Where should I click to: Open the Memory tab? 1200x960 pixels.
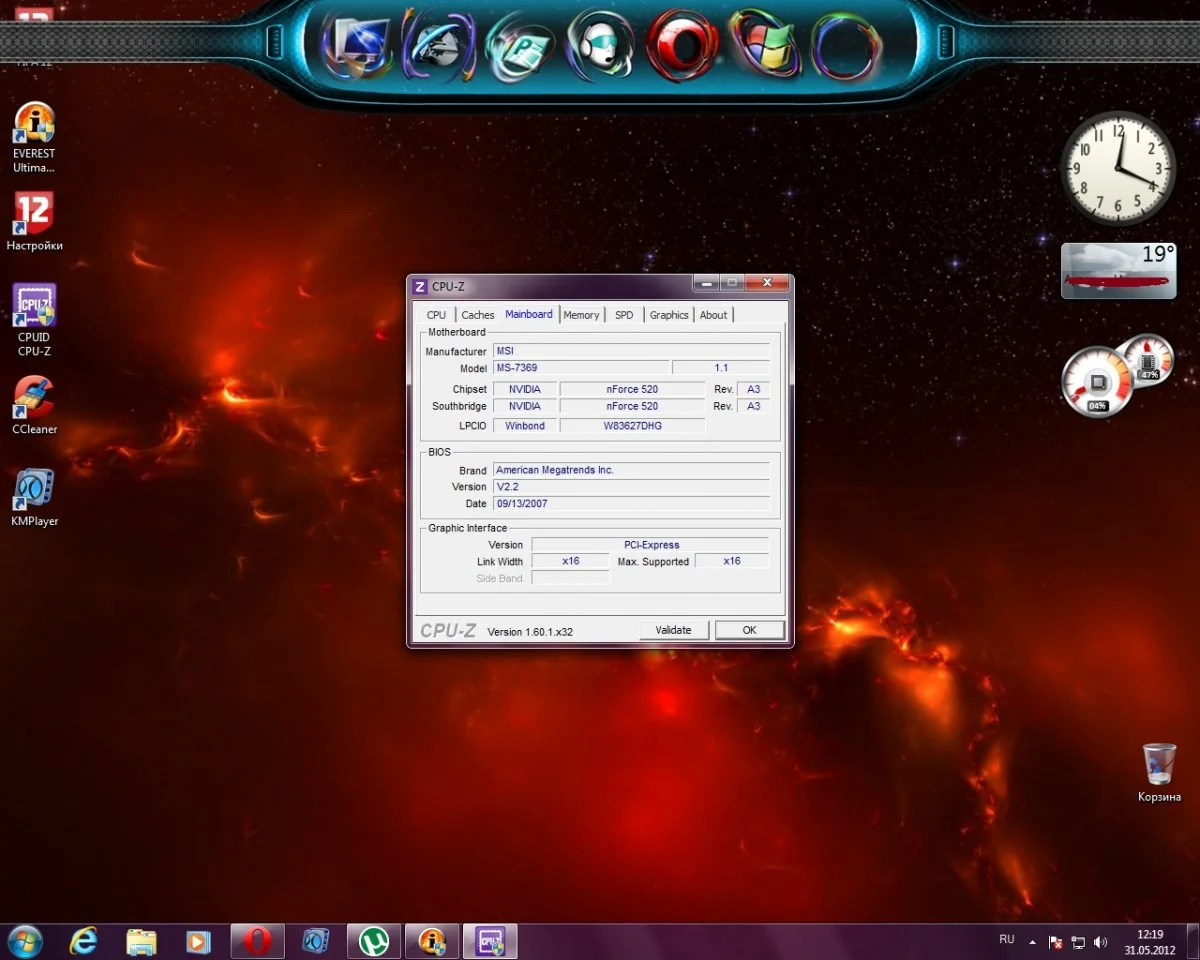581,315
